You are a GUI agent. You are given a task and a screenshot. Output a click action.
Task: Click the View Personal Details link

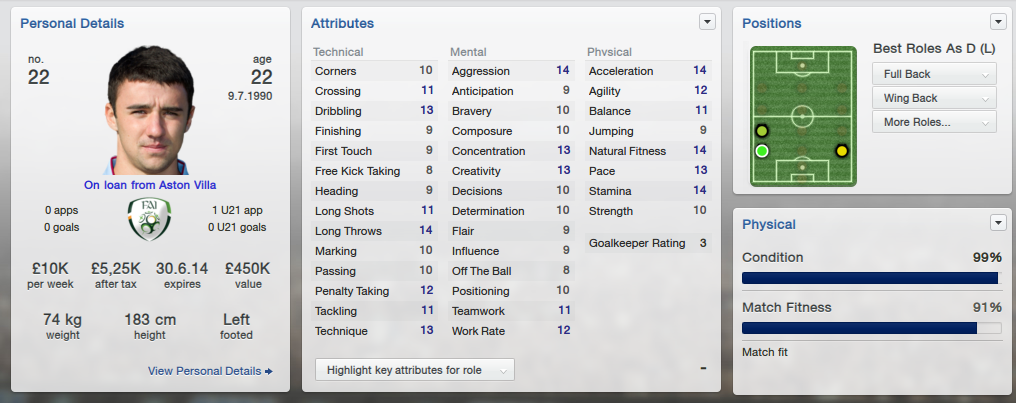[x=204, y=371]
